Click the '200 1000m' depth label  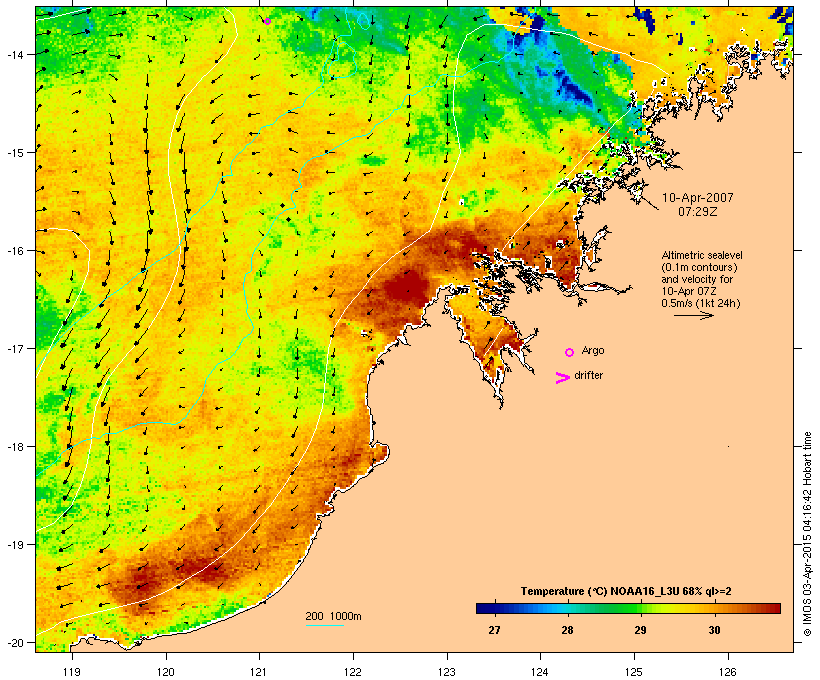pos(333,616)
